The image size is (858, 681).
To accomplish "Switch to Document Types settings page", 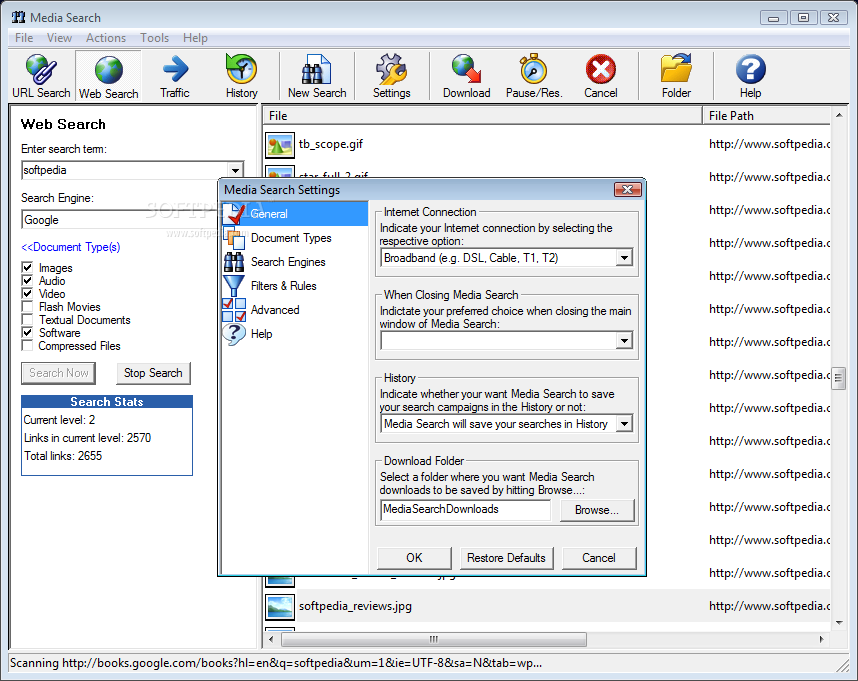I will (x=291, y=238).
